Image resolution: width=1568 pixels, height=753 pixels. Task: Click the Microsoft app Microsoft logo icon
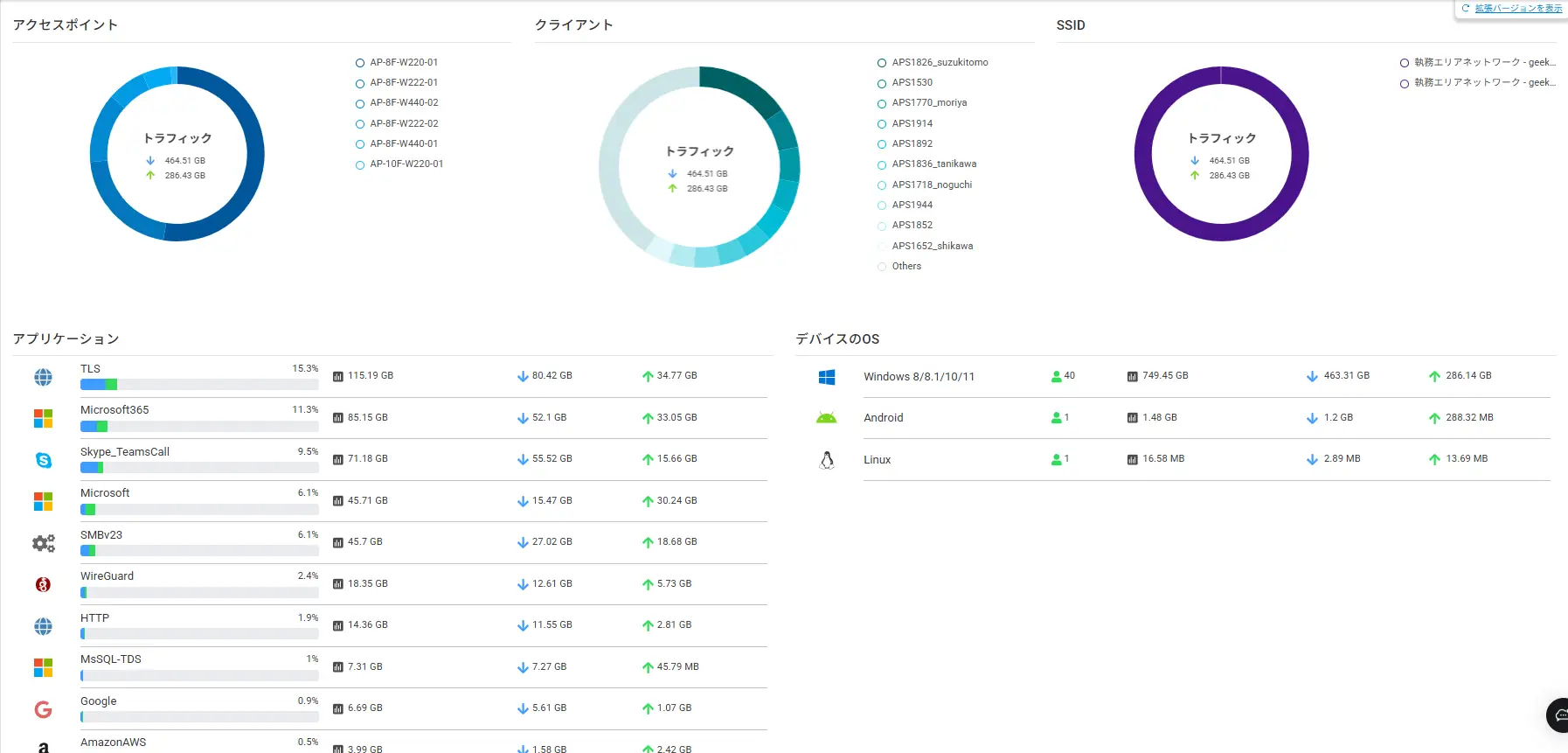point(43,501)
